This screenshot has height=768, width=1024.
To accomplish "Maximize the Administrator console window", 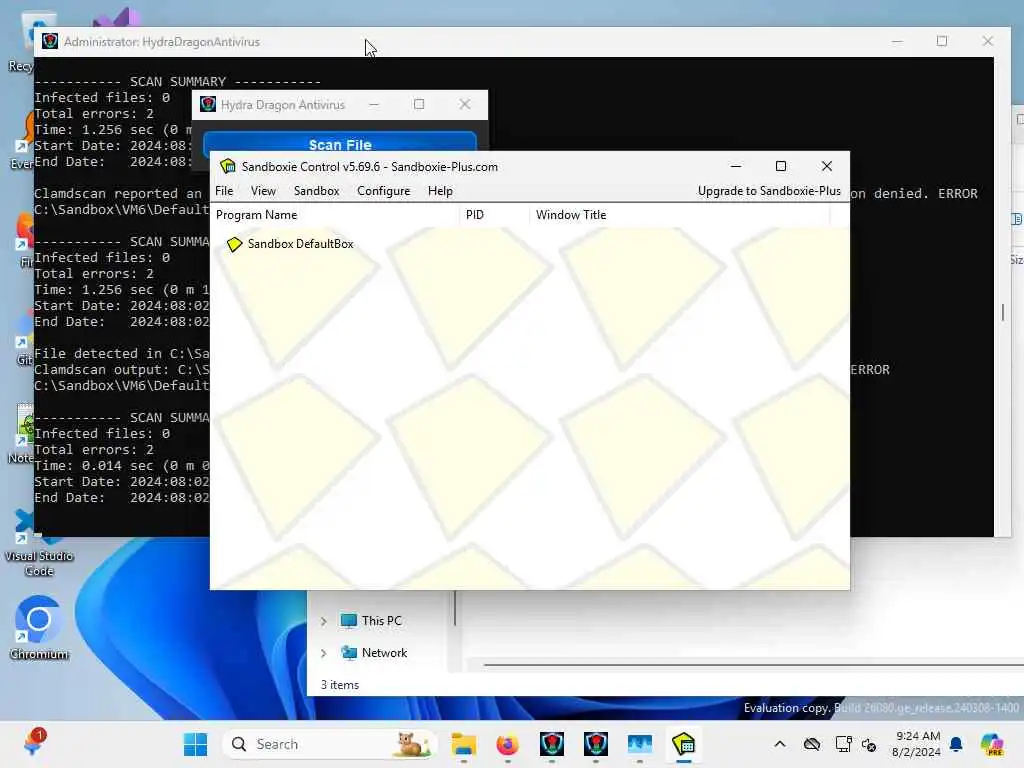I will pyautogui.click(x=942, y=41).
